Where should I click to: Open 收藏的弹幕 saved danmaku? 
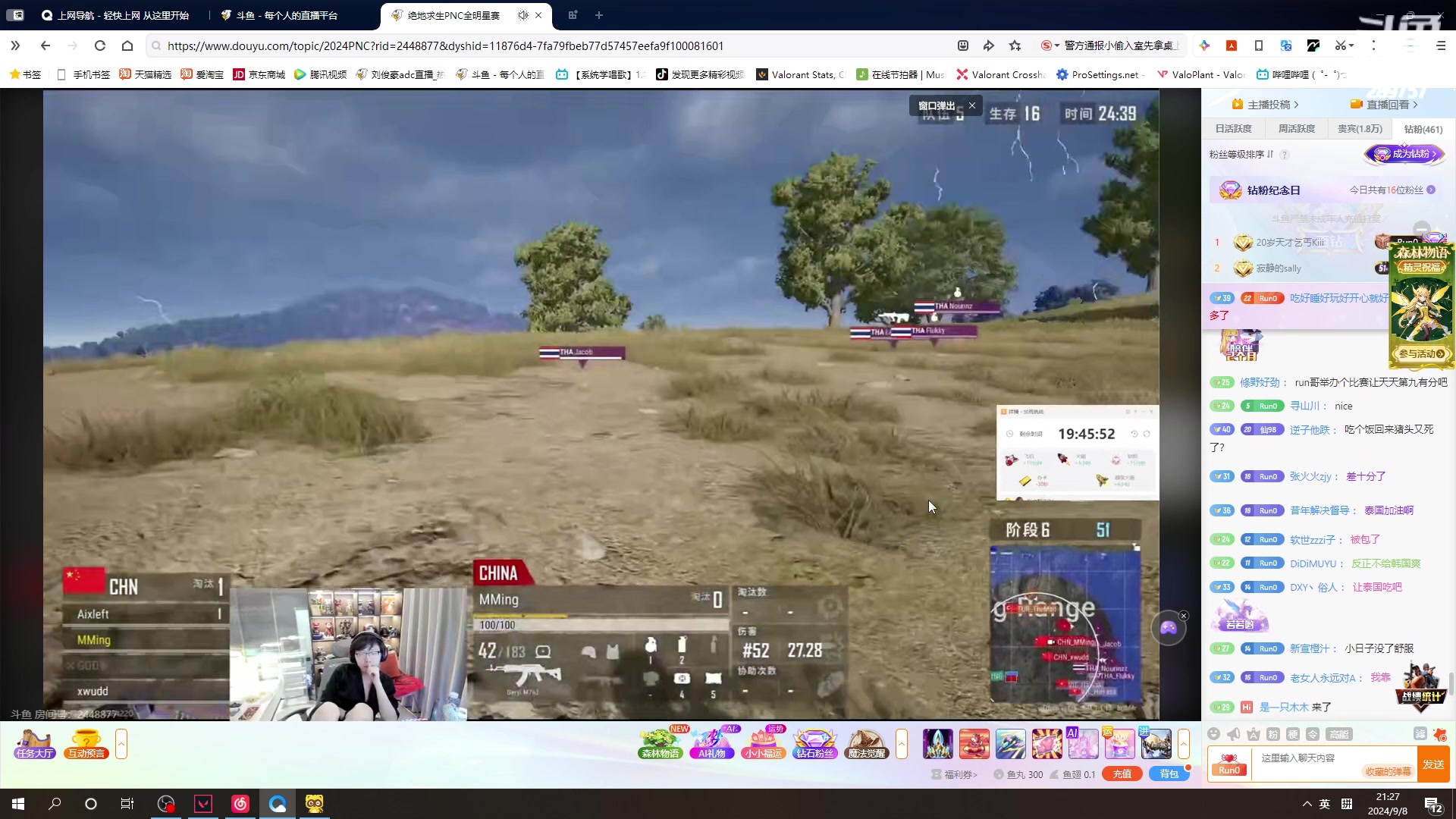point(1388,772)
